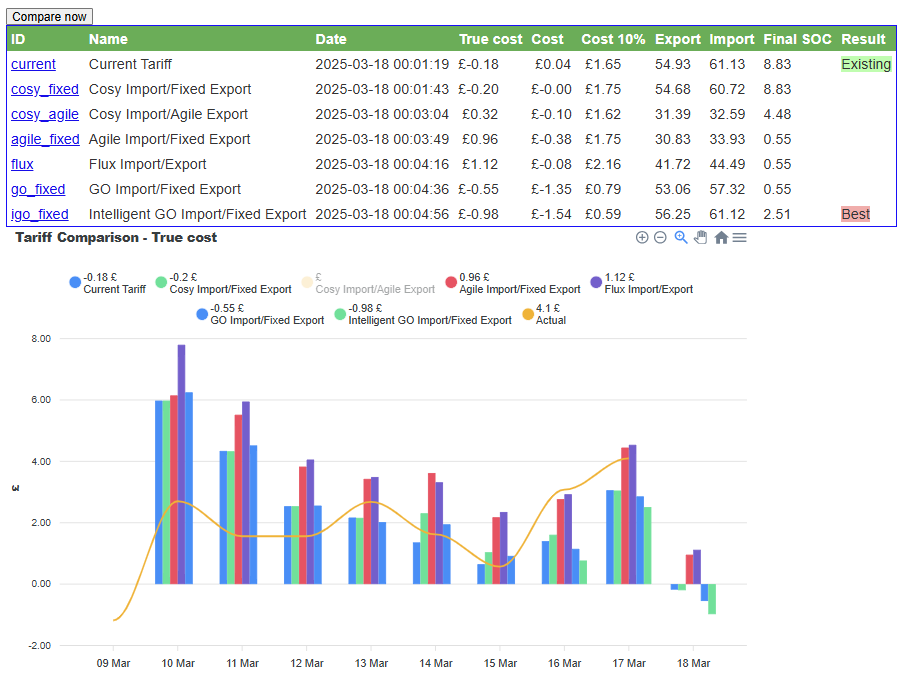
Task: Click the Cost 10% column header
Action: [613, 39]
